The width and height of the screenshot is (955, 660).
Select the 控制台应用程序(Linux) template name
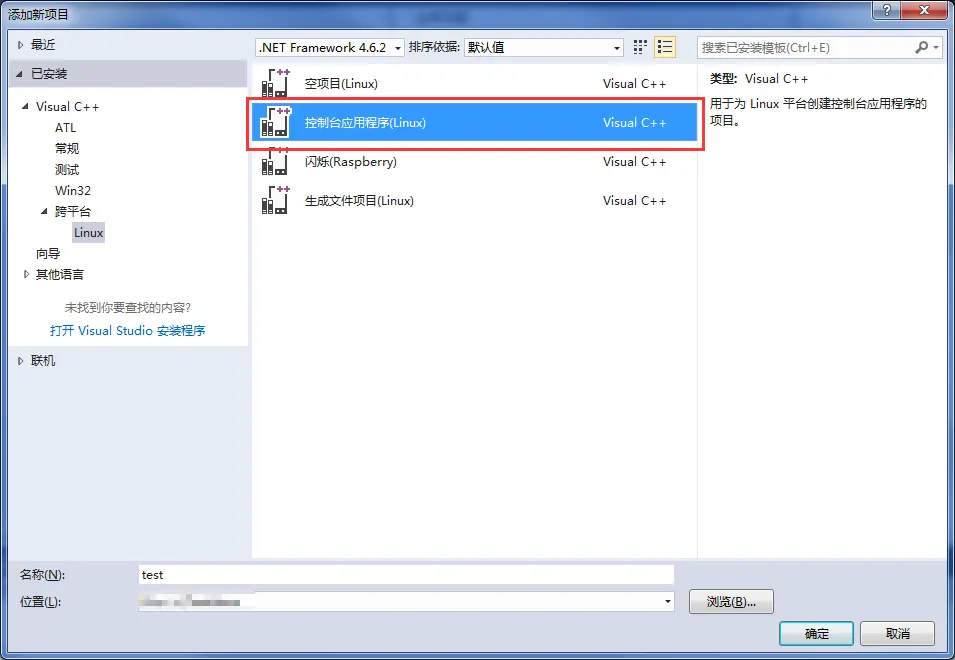tap(365, 122)
